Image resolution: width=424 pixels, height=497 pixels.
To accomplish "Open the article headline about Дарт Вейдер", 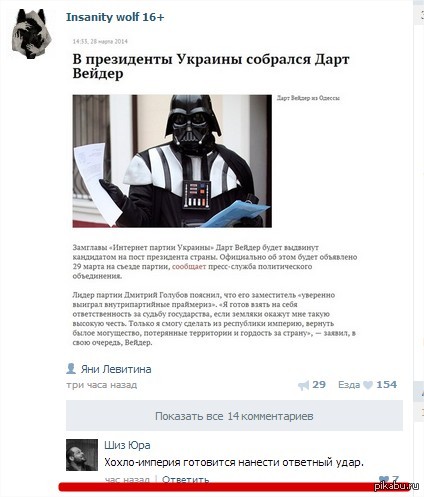I will click(x=211, y=66).
